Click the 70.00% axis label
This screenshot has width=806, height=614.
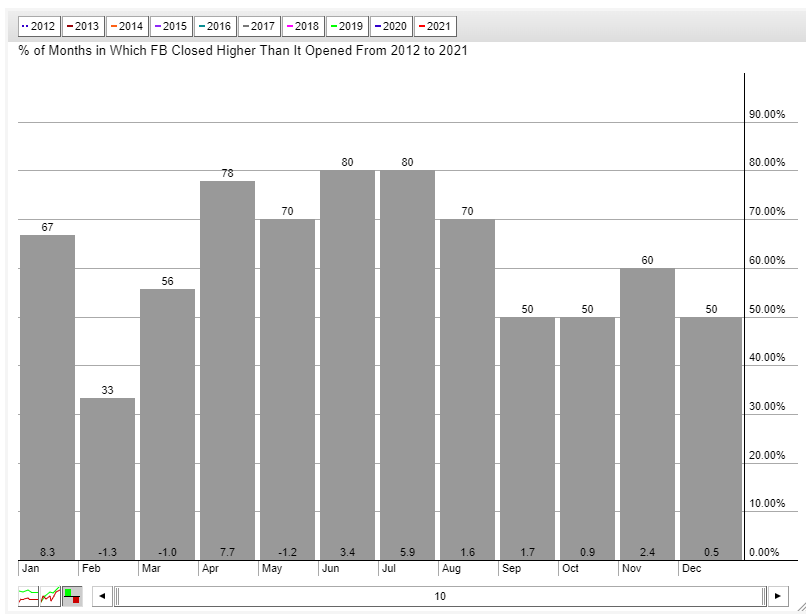coord(767,211)
